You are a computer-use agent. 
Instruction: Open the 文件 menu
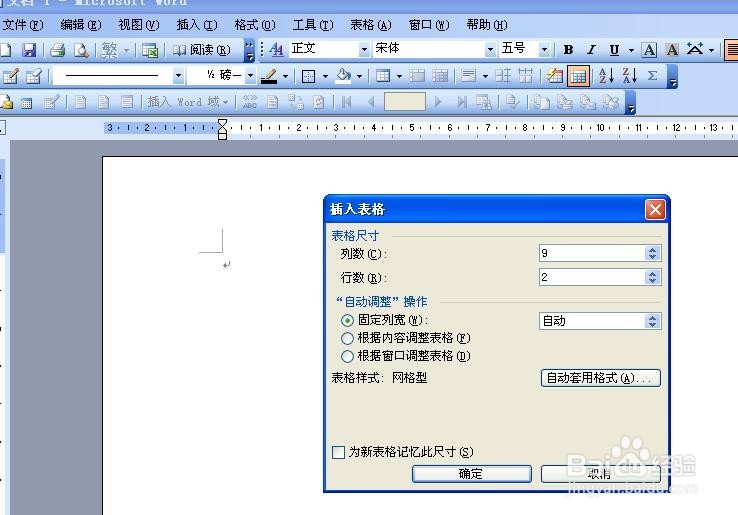point(23,24)
